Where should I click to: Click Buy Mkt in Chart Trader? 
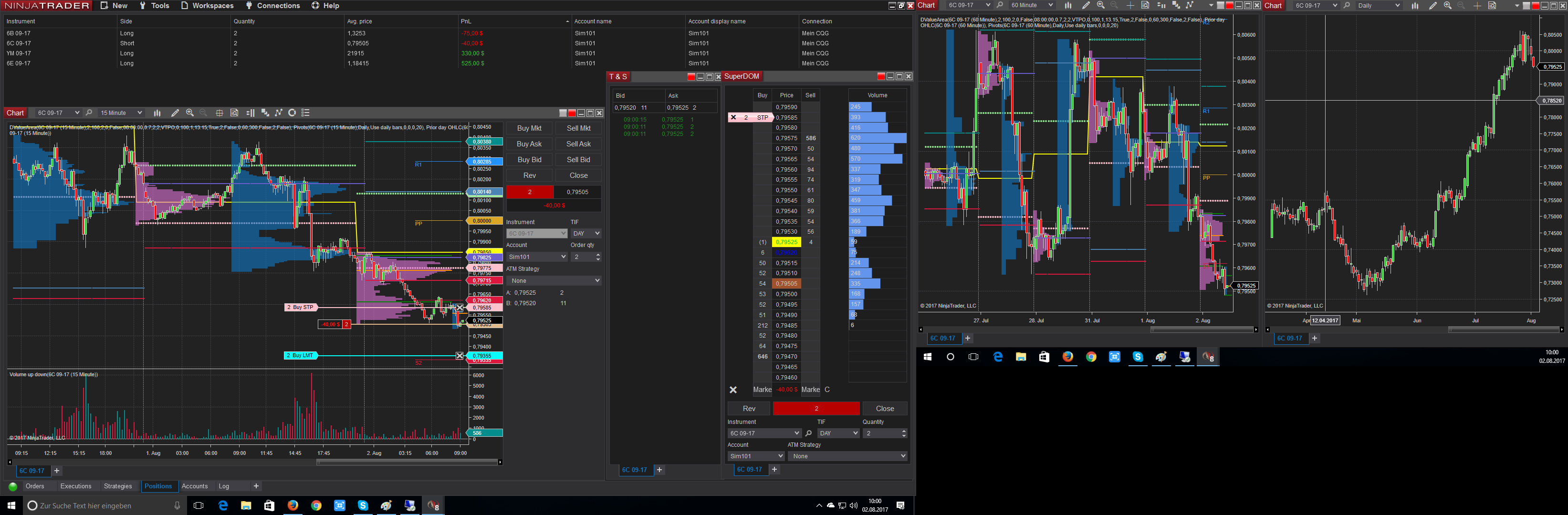pyautogui.click(x=529, y=128)
